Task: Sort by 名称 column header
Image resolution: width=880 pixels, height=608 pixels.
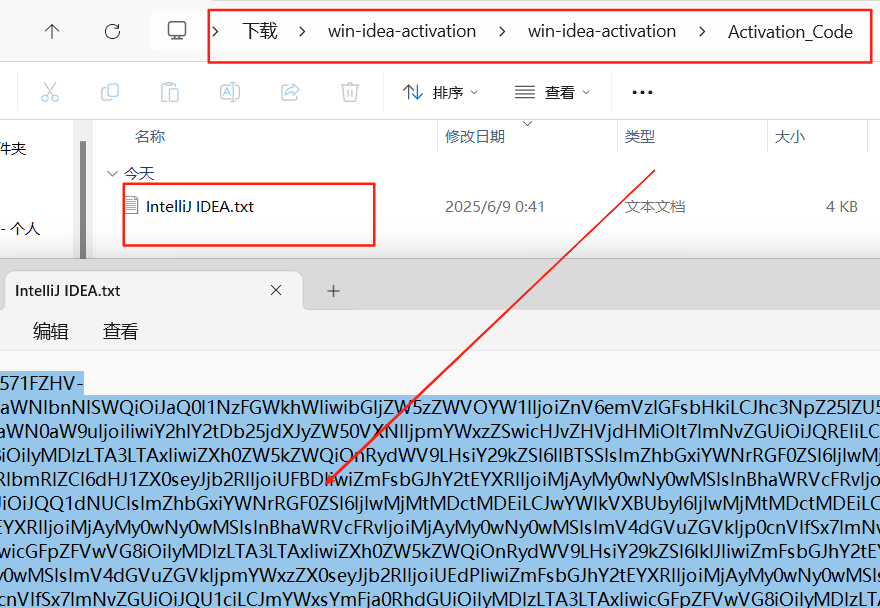Action: tap(150, 136)
